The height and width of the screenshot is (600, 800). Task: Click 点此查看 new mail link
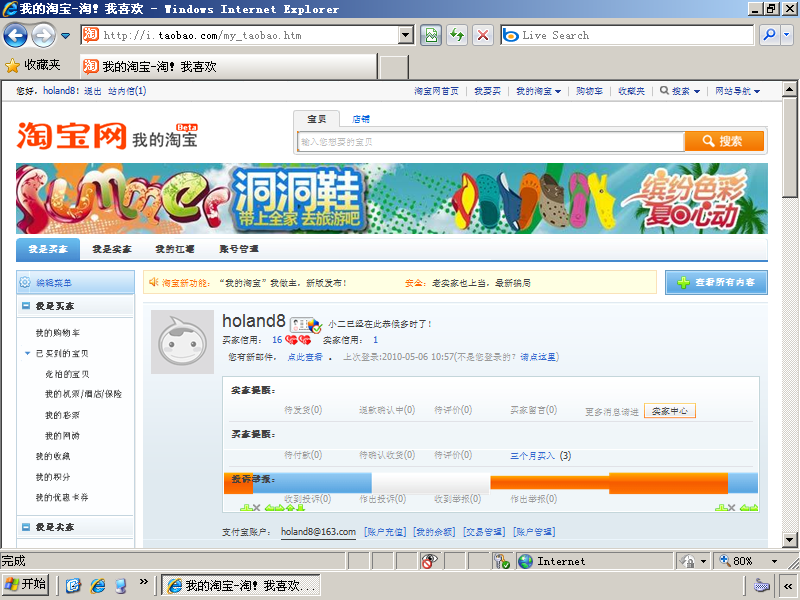coord(305,357)
